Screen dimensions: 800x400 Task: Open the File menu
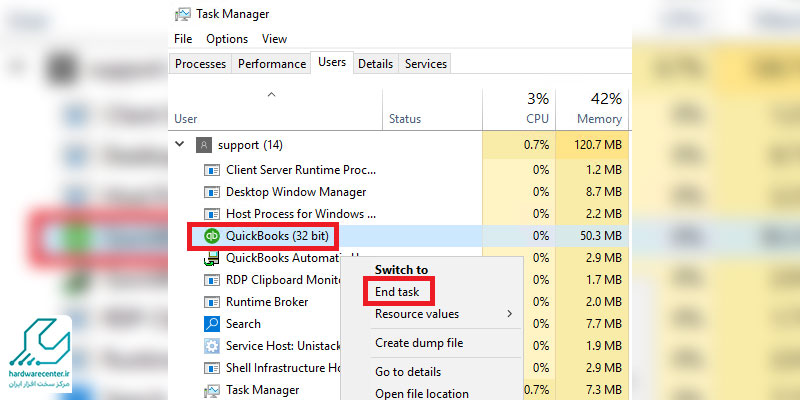pyautogui.click(x=183, y=39)
